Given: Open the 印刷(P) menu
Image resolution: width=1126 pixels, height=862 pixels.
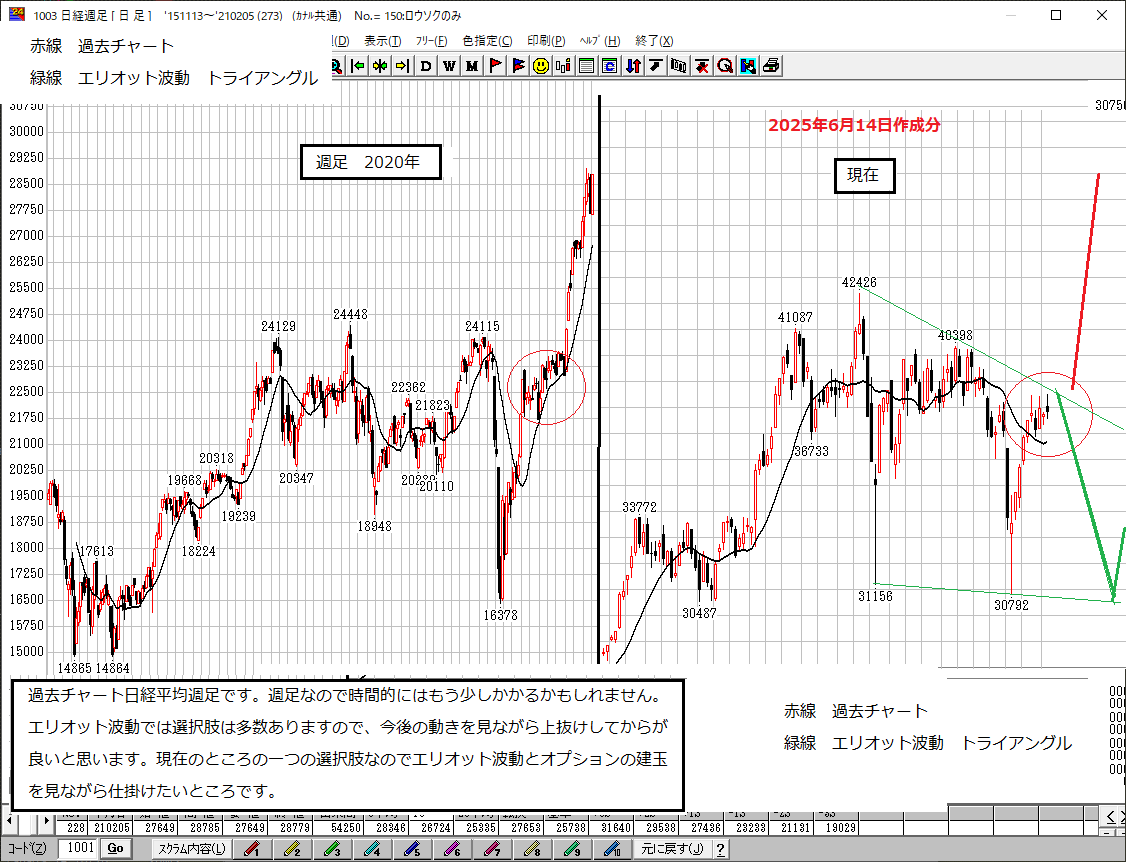Looking at the screenshot, I should click(x=546, y=41).
